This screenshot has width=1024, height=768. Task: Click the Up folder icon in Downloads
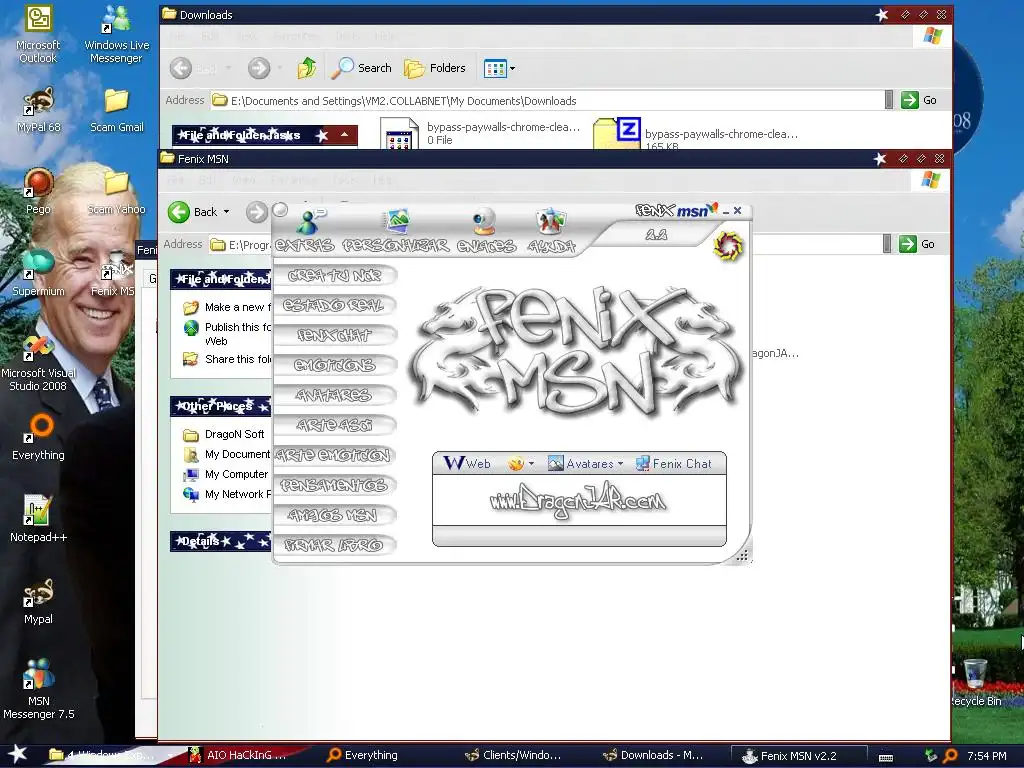pyautogui.click(x=306, y=68)
